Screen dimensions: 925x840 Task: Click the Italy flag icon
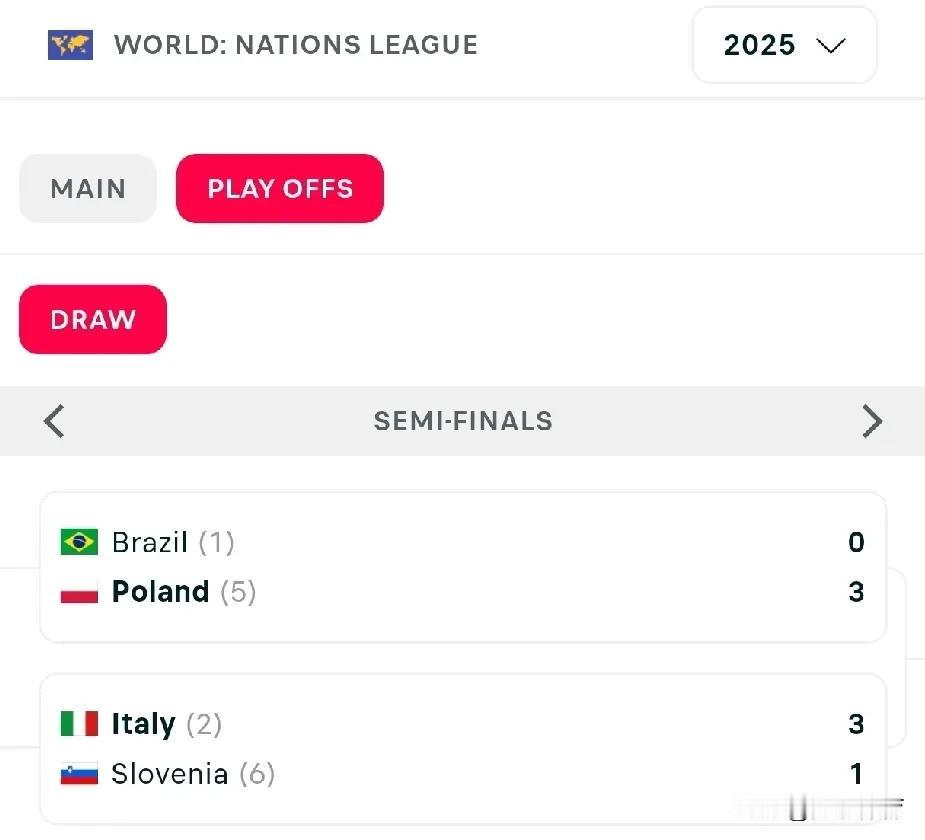pyautogui.click(x=79, y=724)
